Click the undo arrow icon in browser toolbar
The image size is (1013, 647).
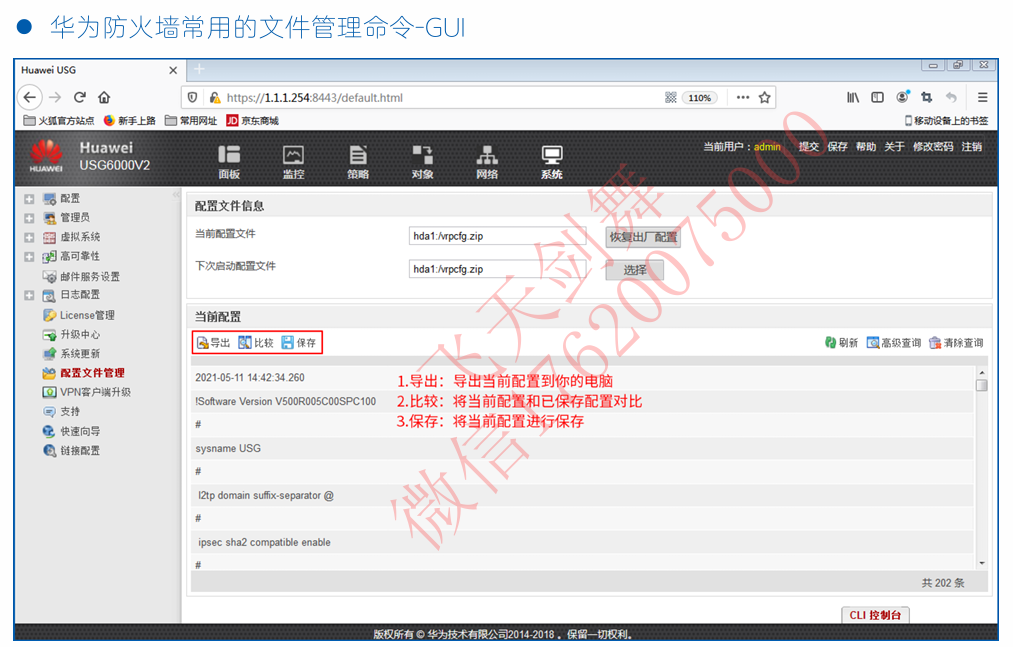[951, 98]
